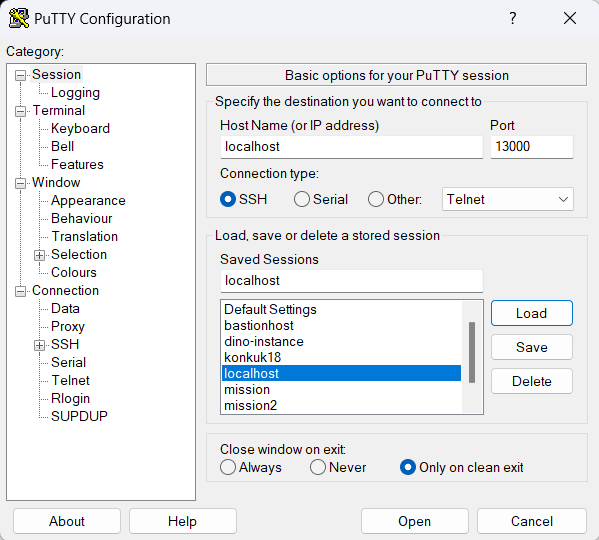Click the Saved Sessions name field
599x540 pixels.
tap(351, 281)
